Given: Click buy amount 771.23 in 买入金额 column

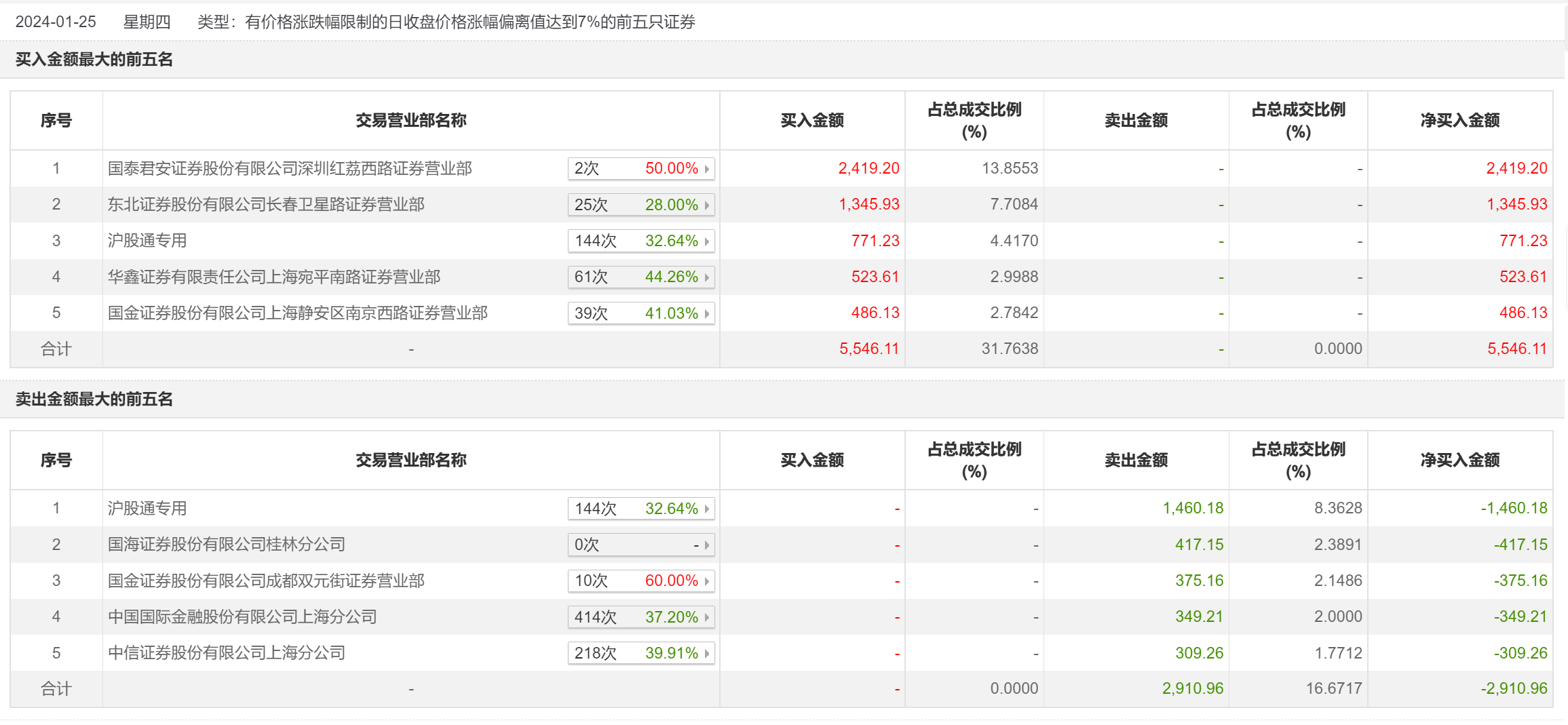Looking at the screenshot, I should (x=875, y=241).
